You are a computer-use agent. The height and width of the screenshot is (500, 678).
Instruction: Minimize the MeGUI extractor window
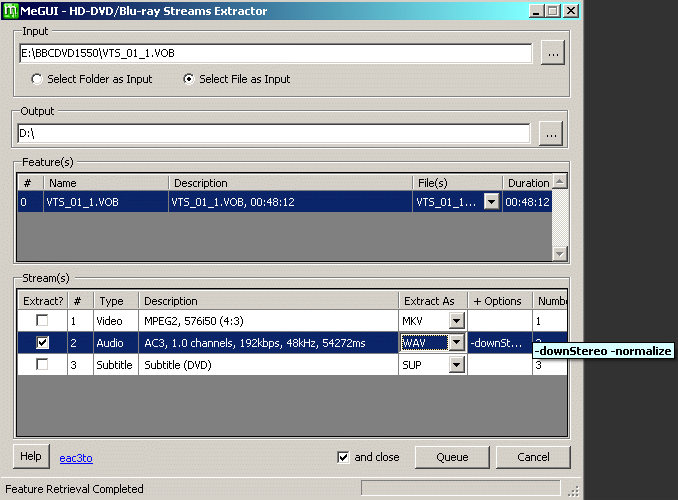(x=536, y=10)
